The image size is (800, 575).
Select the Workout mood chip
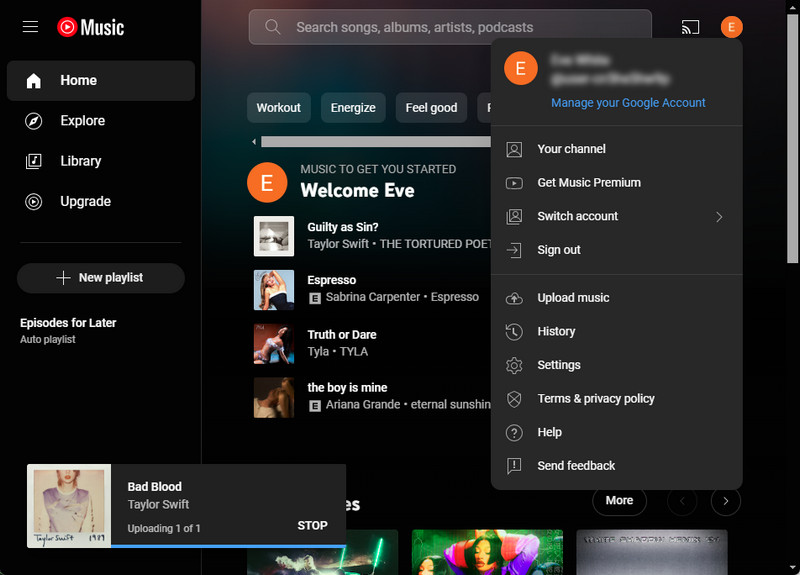click(x=279, y=108)
